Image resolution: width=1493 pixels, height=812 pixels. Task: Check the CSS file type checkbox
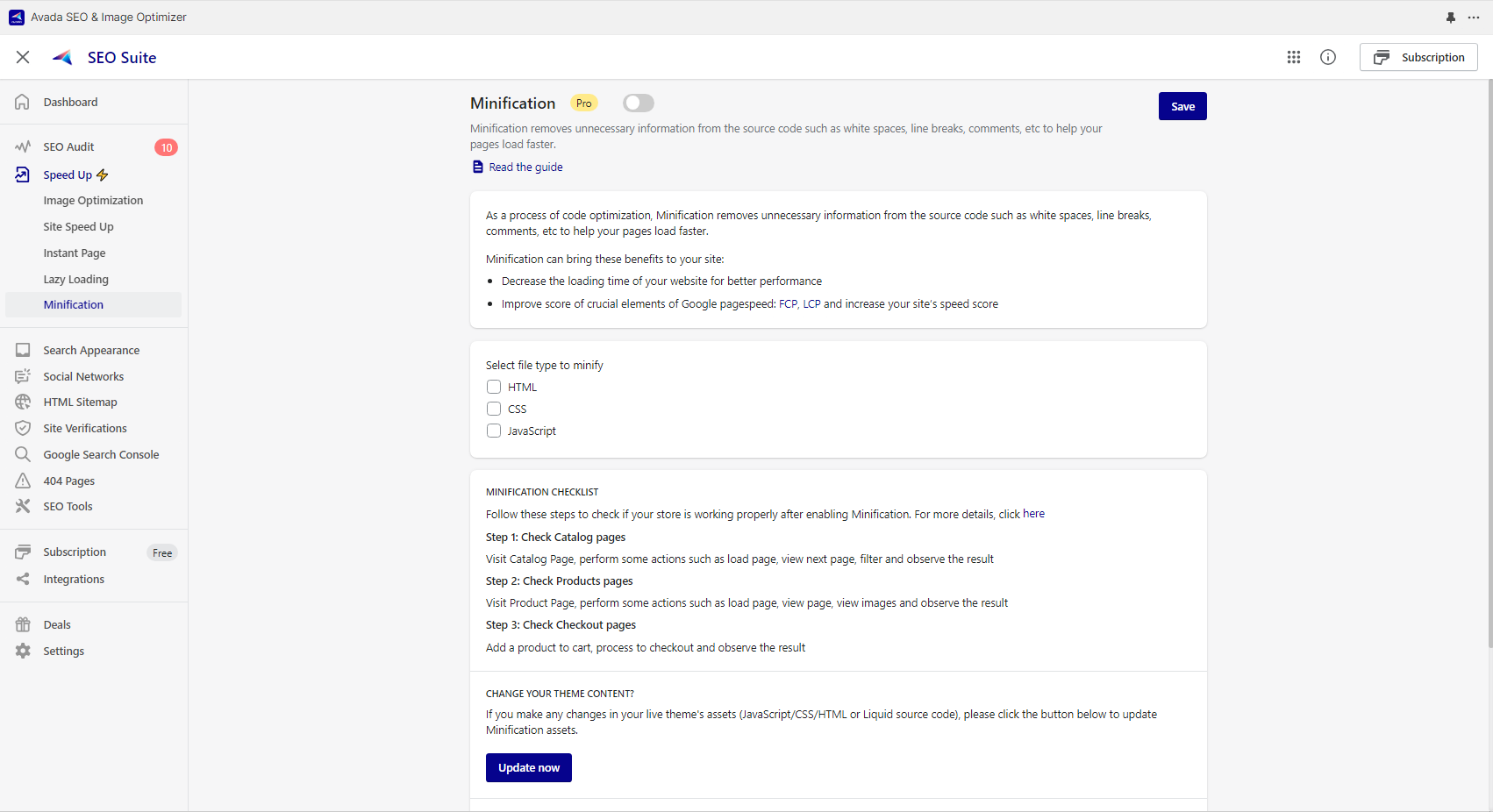point(494,409)
